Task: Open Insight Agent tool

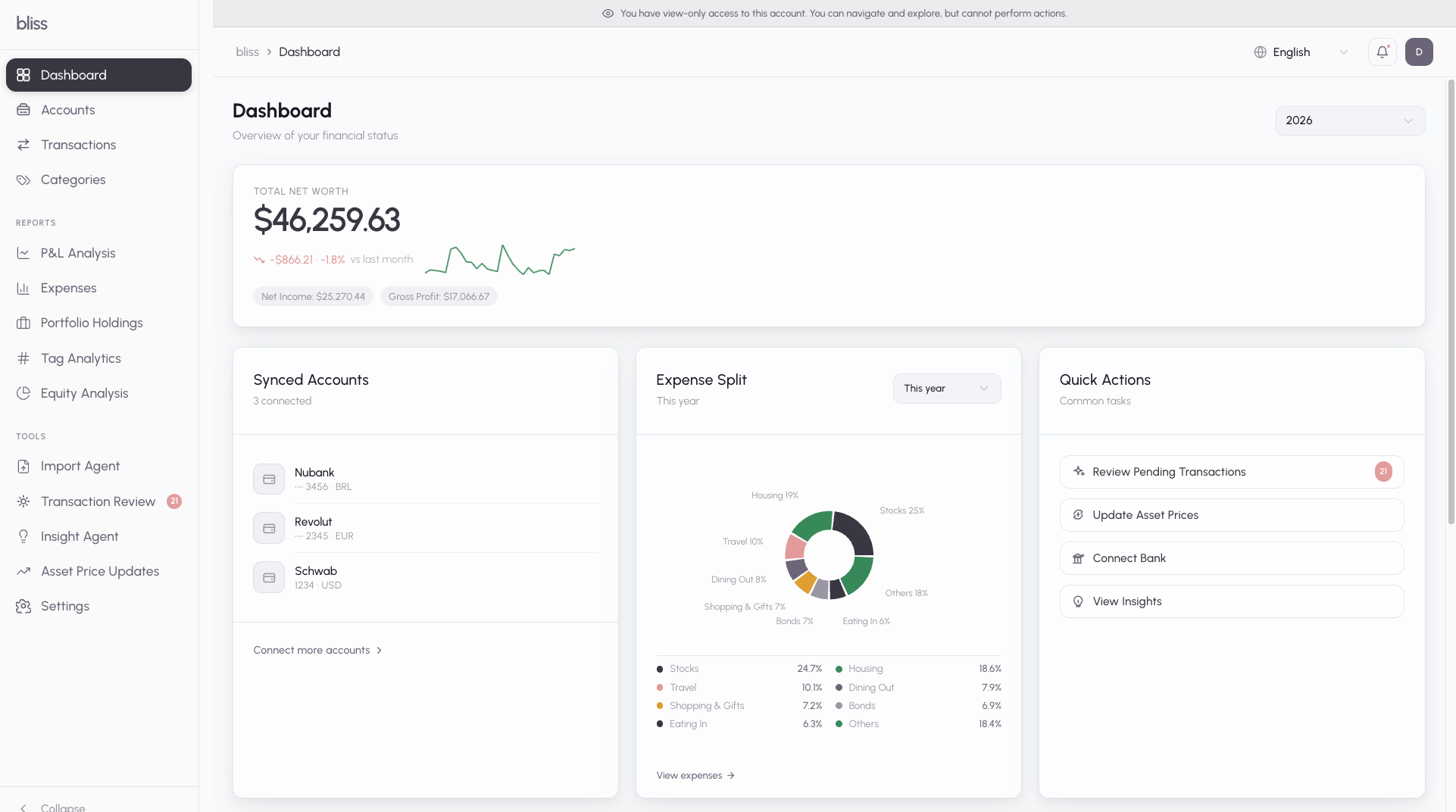Action: pos(98,536)
